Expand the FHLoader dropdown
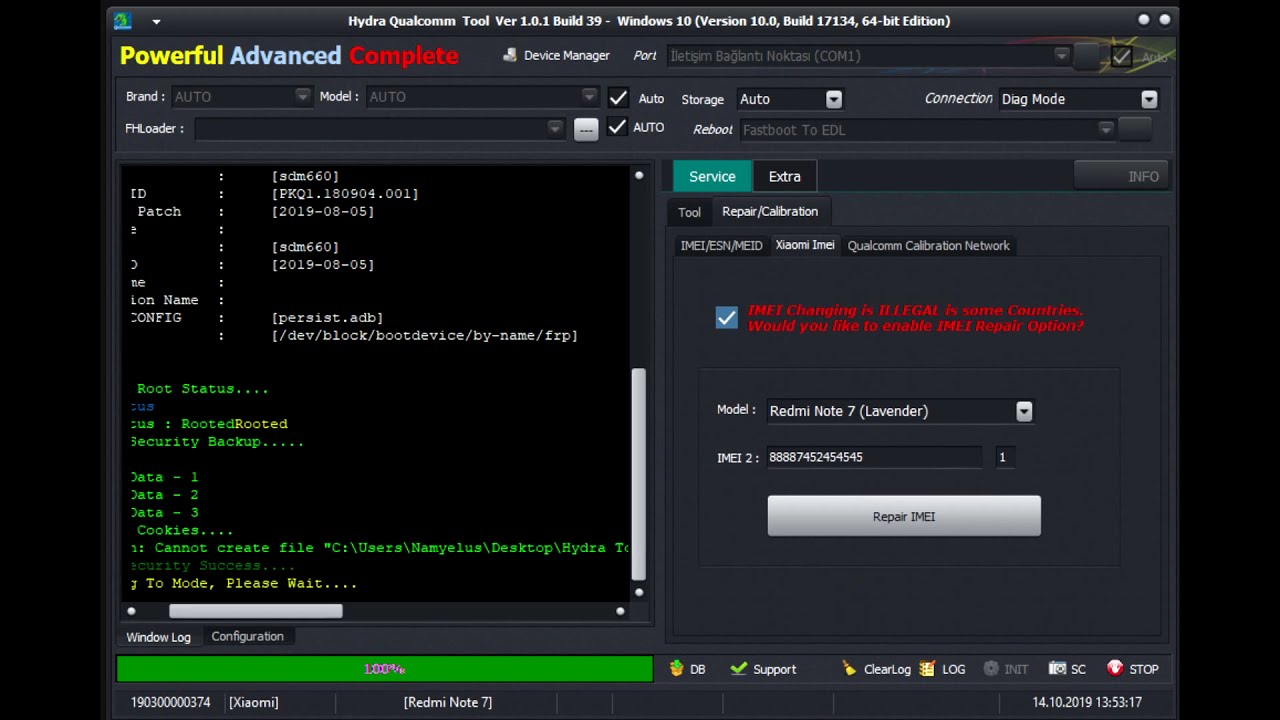This screenshot has height=720, width=1280. [x=555, y=128]
